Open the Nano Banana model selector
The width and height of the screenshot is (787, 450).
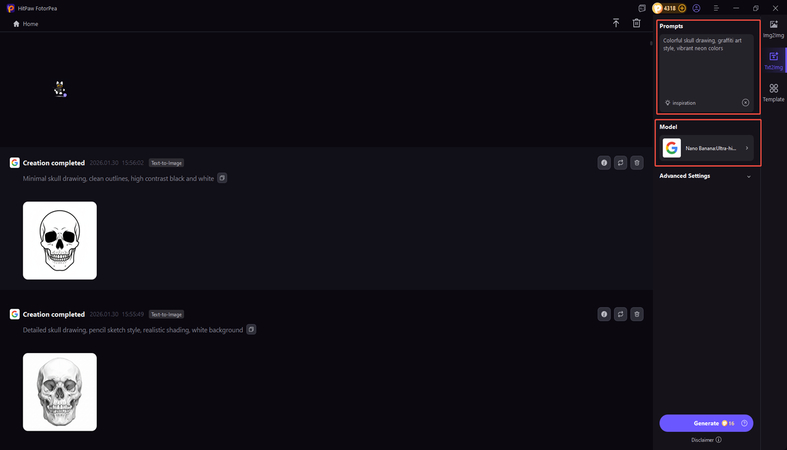[x=707, y=148]
